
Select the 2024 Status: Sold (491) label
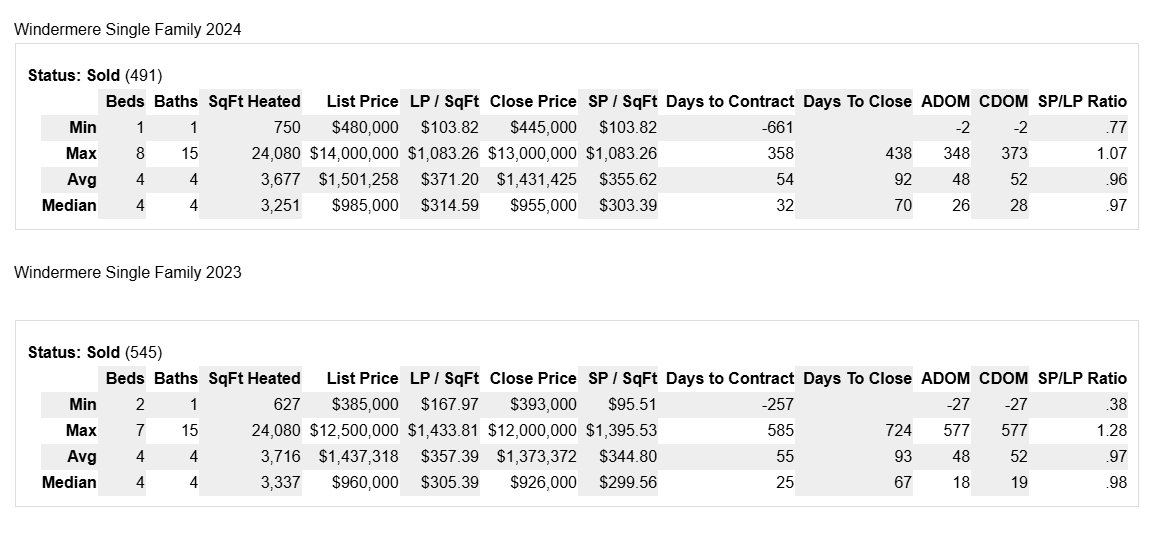point(95,75)
